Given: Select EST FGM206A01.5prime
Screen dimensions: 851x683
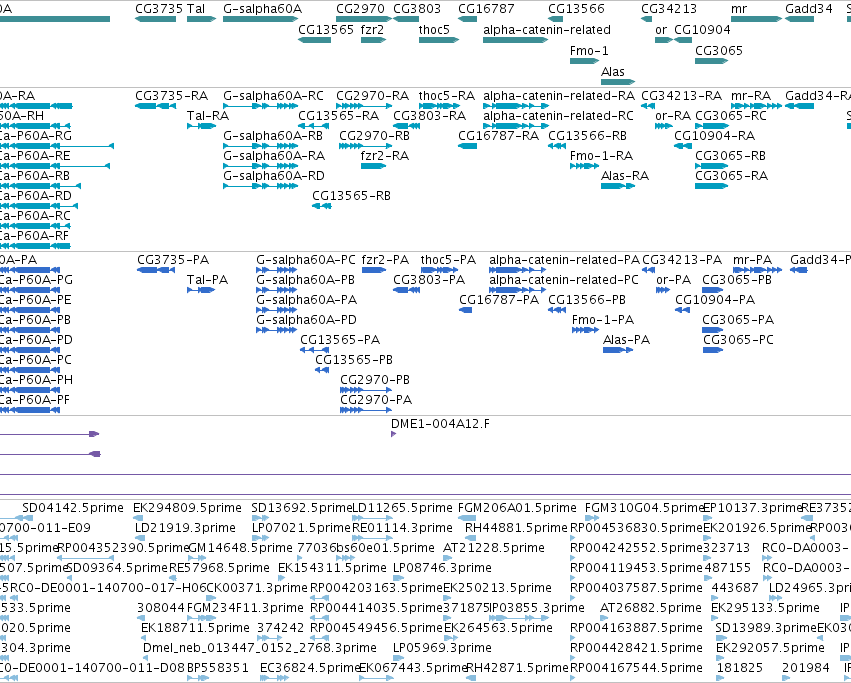Looking at the screenshot, I should tap(517, 508).
